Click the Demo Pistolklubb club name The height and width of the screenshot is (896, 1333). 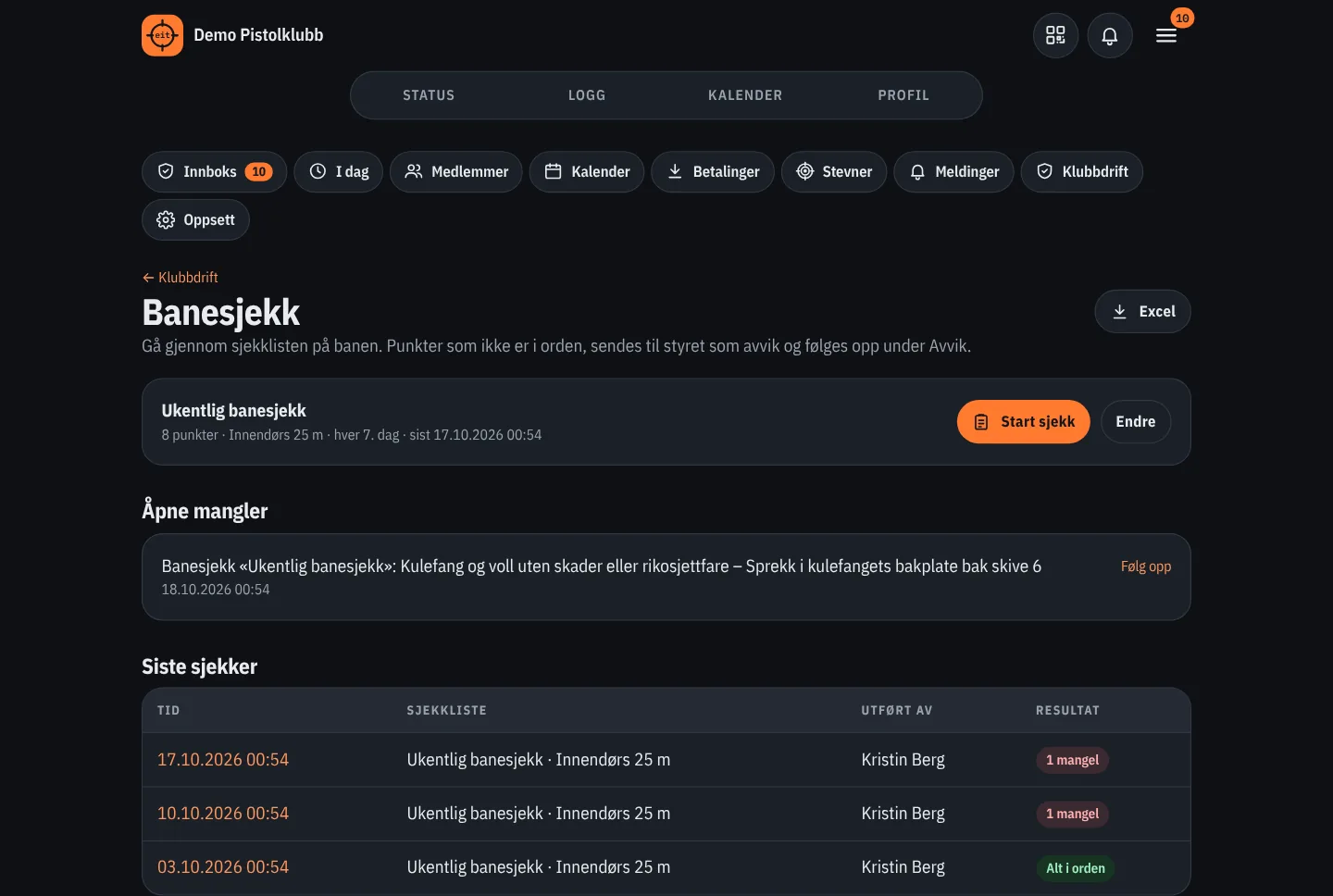258,35
